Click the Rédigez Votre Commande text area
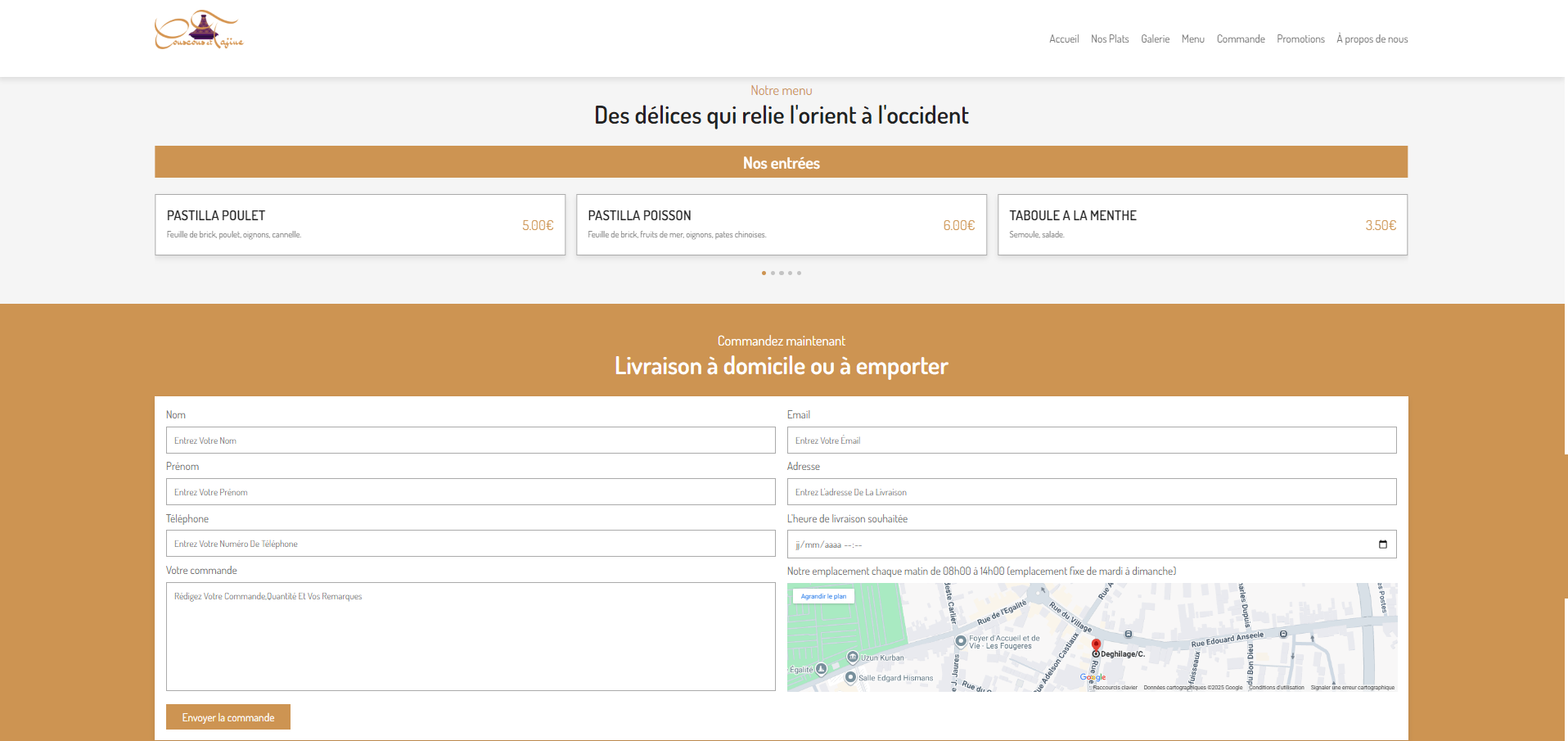 [x=471, y=637]
